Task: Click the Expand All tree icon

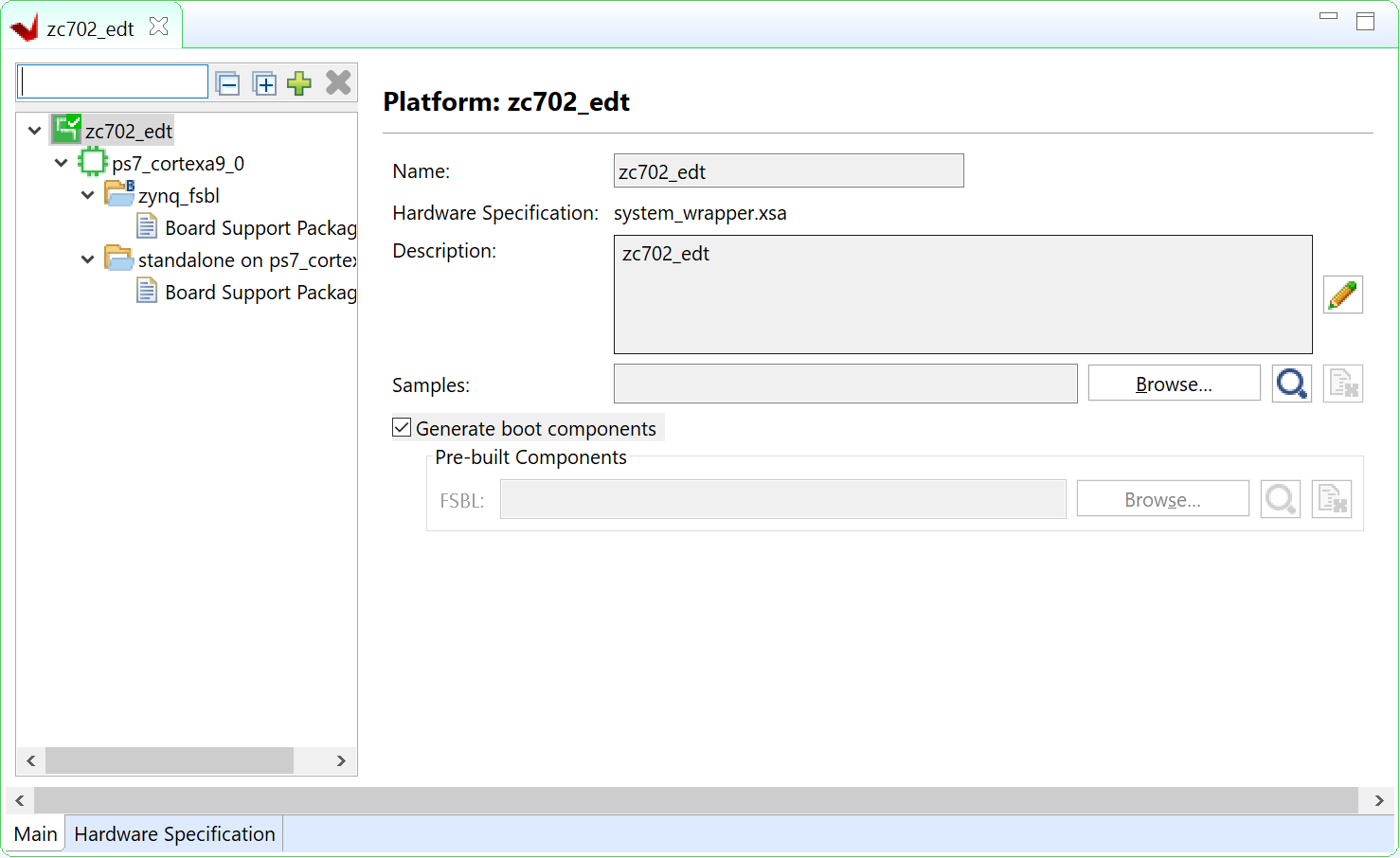Action: 264,83
